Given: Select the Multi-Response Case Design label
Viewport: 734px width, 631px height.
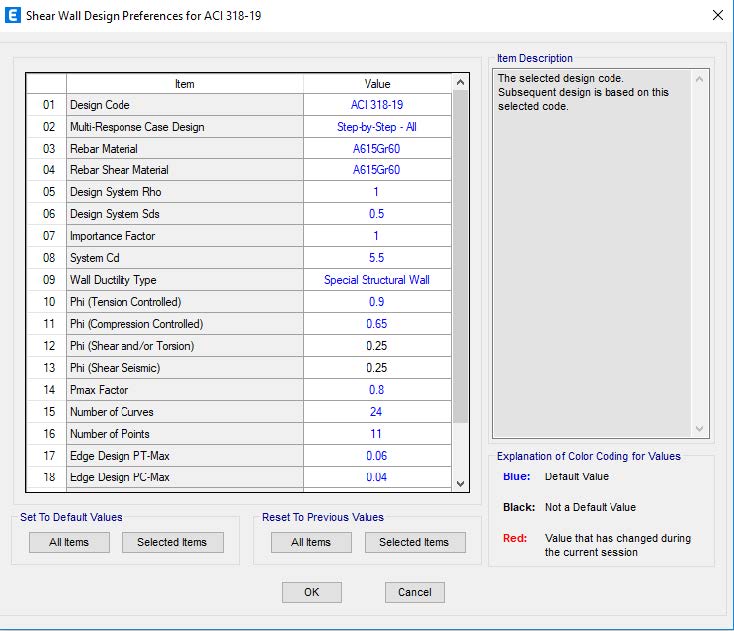Looking at the screenshot, I should coord(185,127).
